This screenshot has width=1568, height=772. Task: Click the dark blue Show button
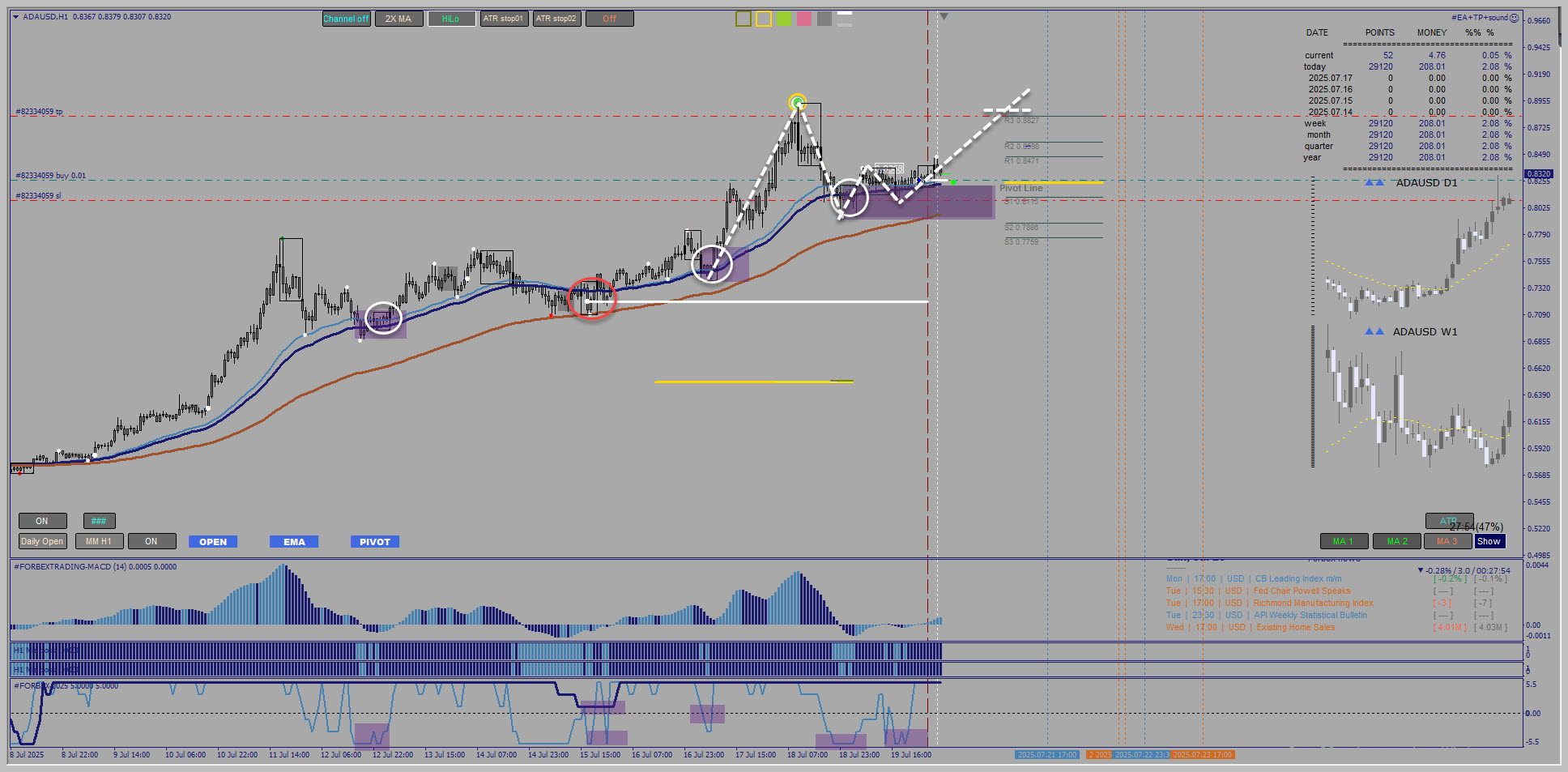1489,541
